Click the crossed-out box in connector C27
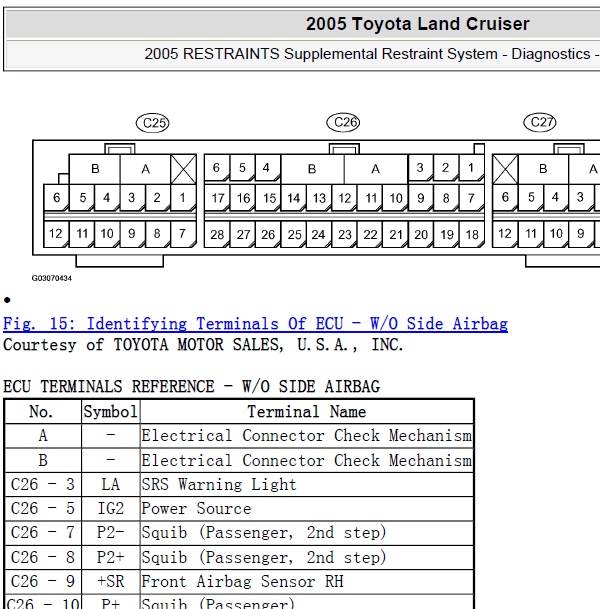This screenshot has width=600, height=609. click(505, 169)
